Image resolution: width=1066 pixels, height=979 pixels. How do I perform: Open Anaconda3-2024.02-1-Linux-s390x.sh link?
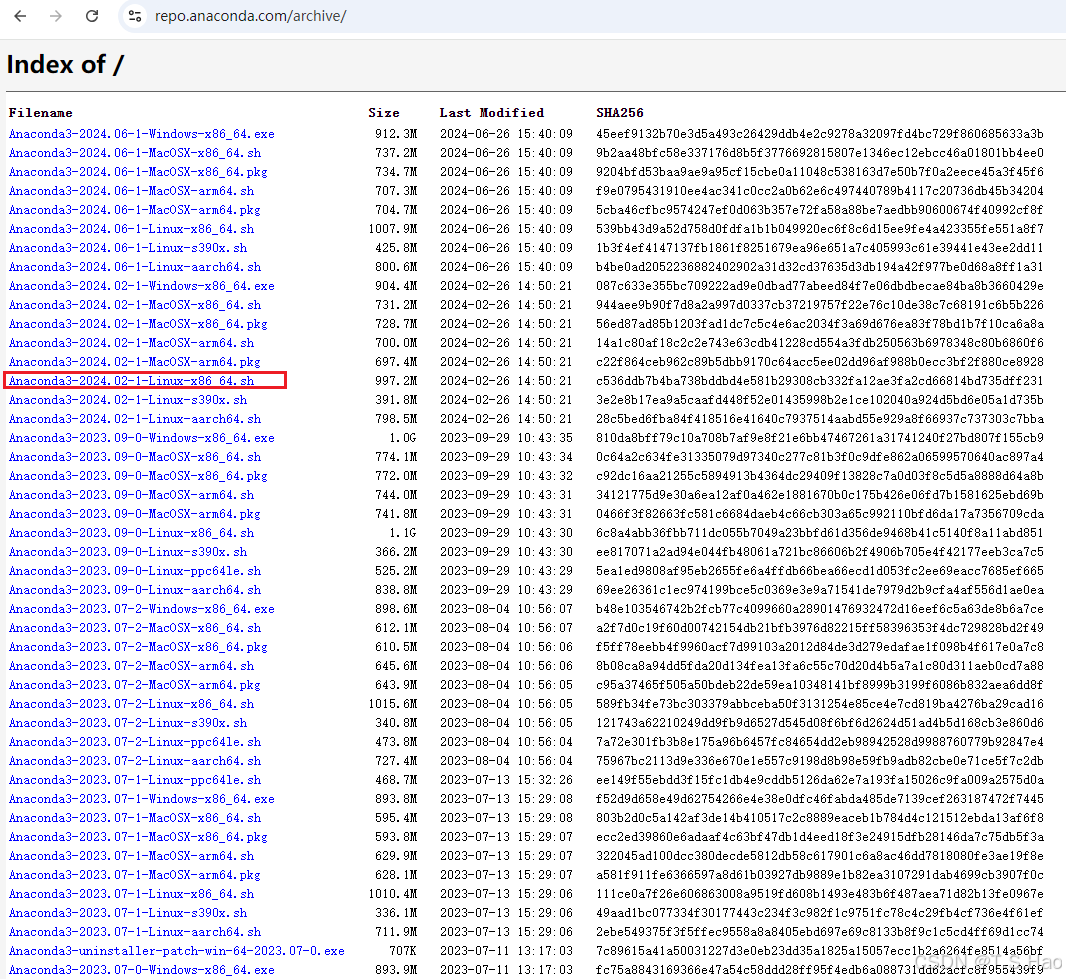coord(128,400)
